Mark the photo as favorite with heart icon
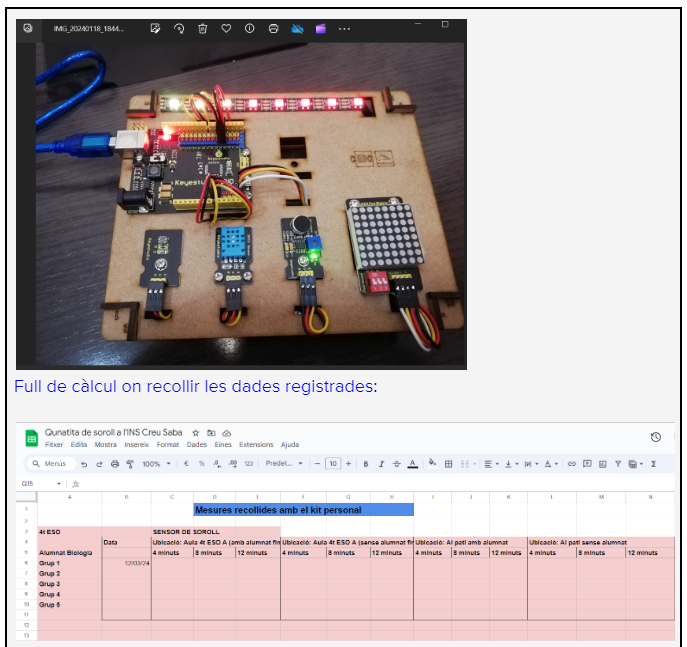This screenshot has height=647, width=687. pyautogui.click(x=226, y=28)
